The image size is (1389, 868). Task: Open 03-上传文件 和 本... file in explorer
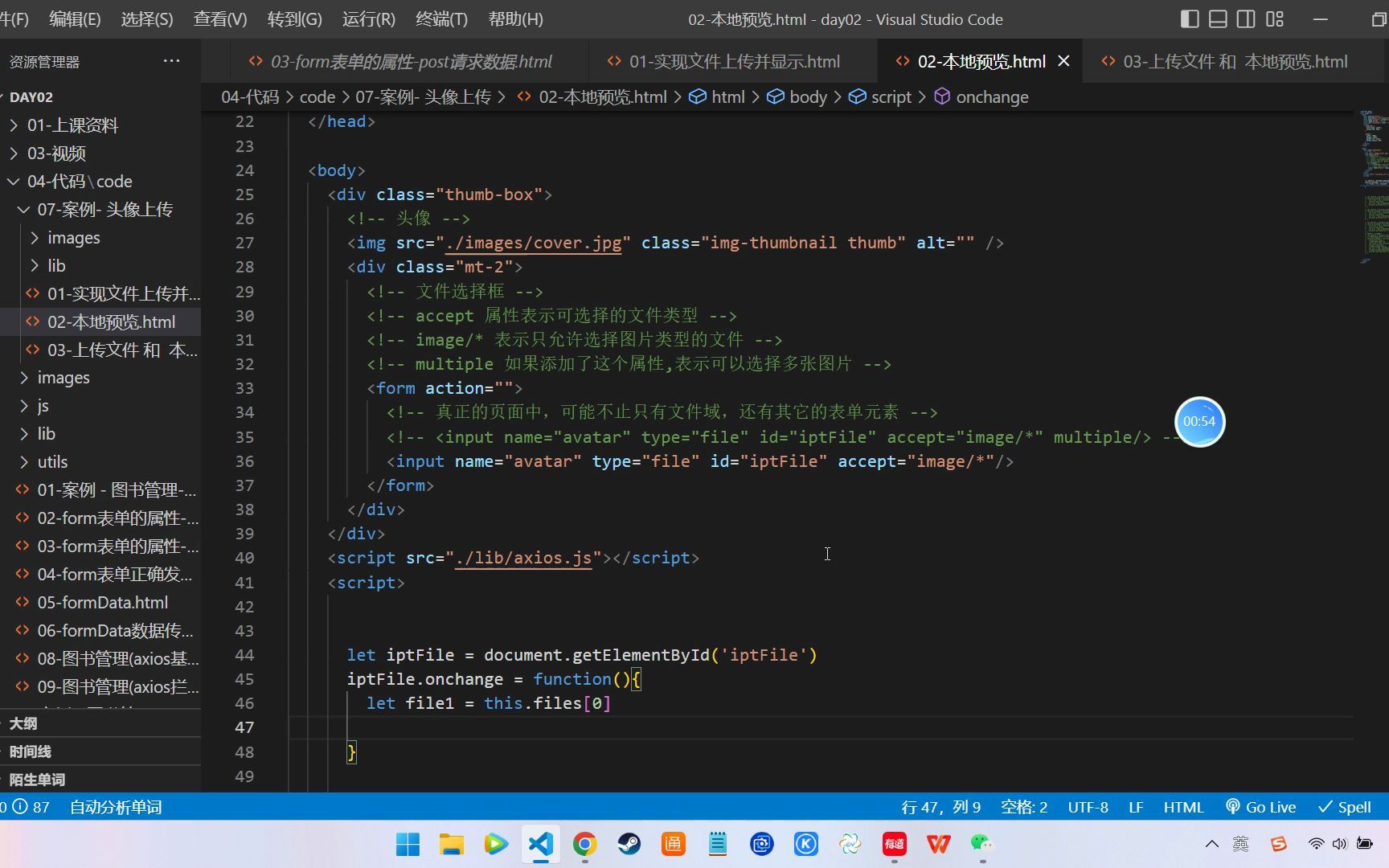[100, 350]
